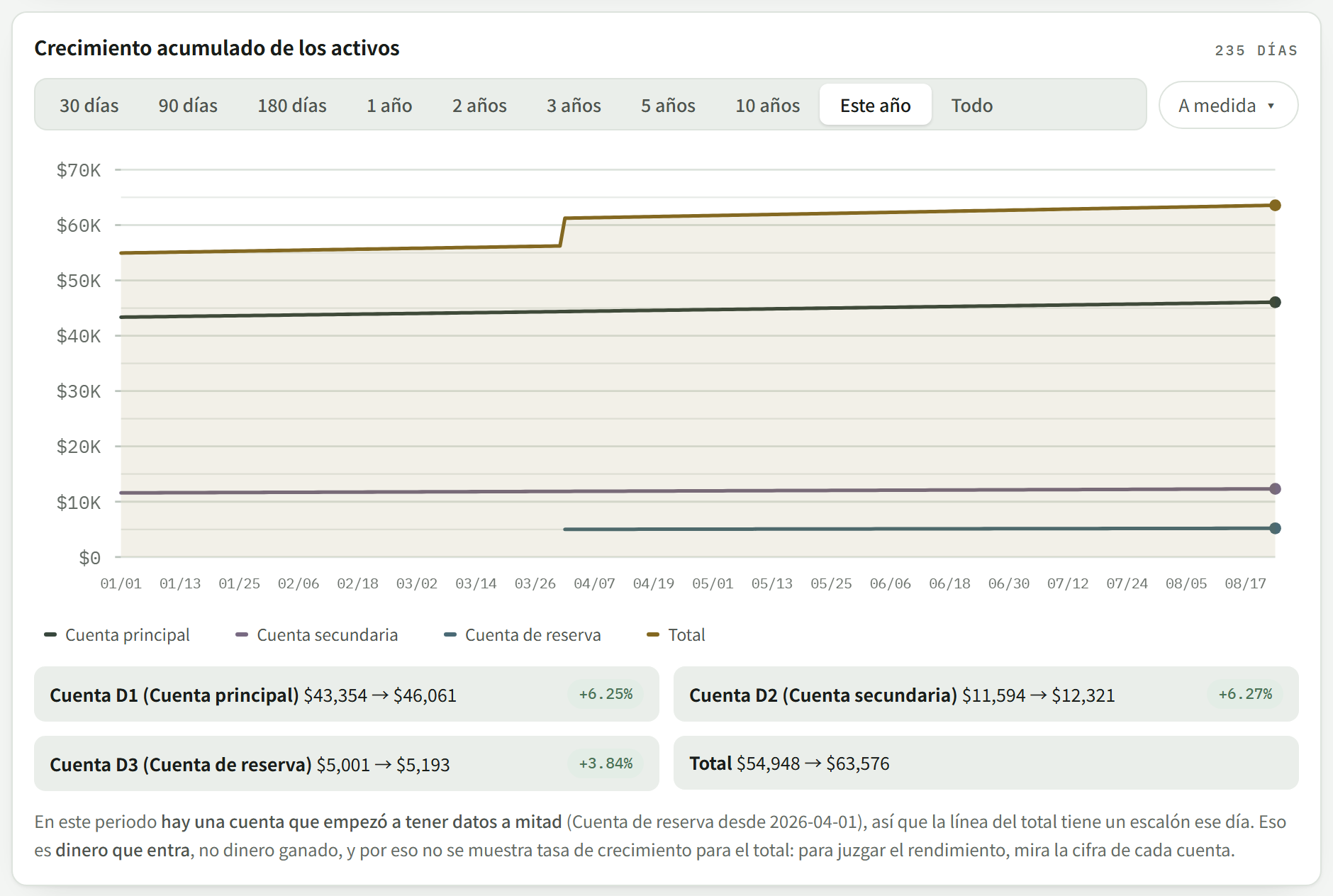
Task: Switch to 2 años range
Action: click(x=479, y=105)
